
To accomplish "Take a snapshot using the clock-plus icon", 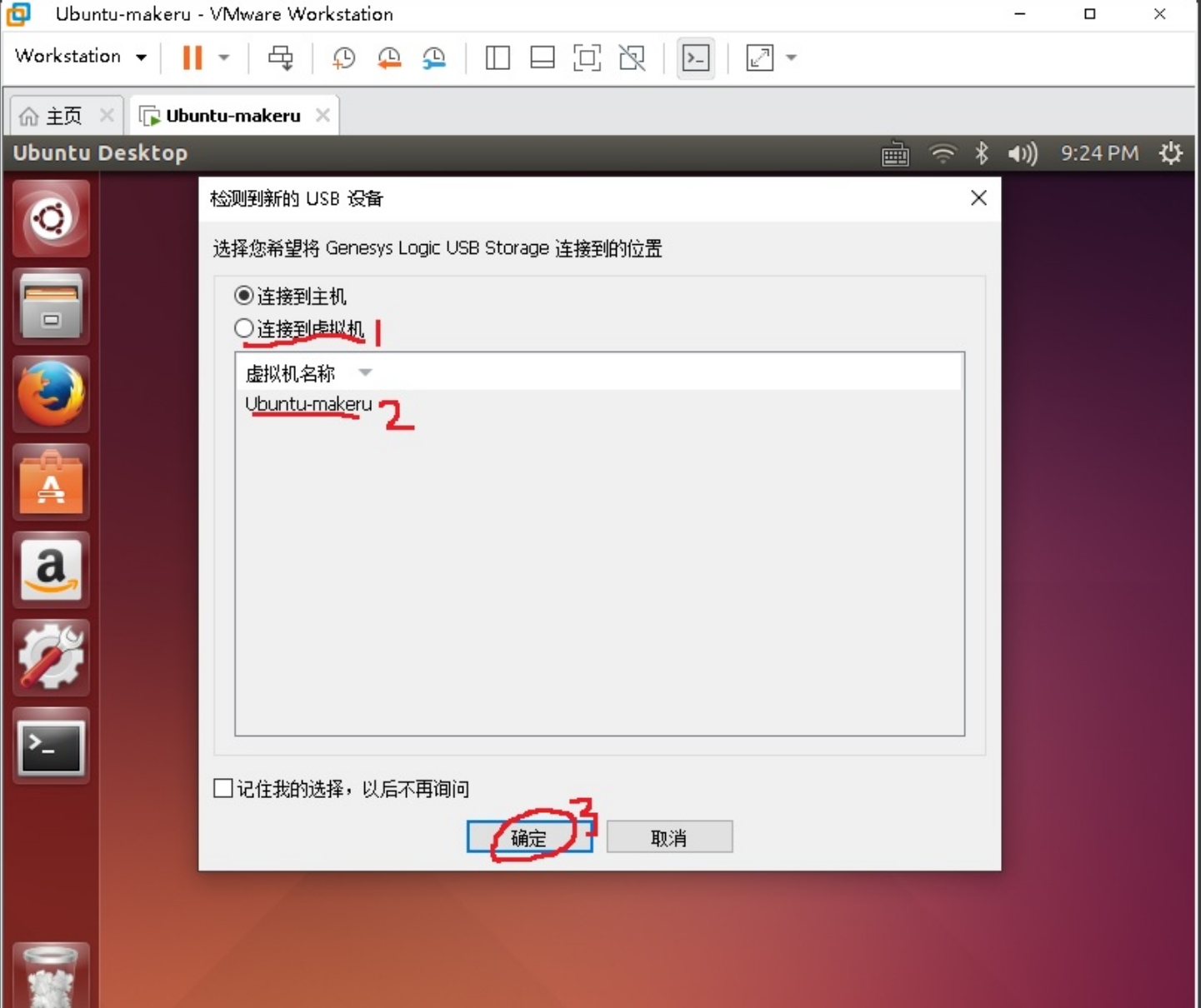I will pyautogui.click(x=343, y=57).
